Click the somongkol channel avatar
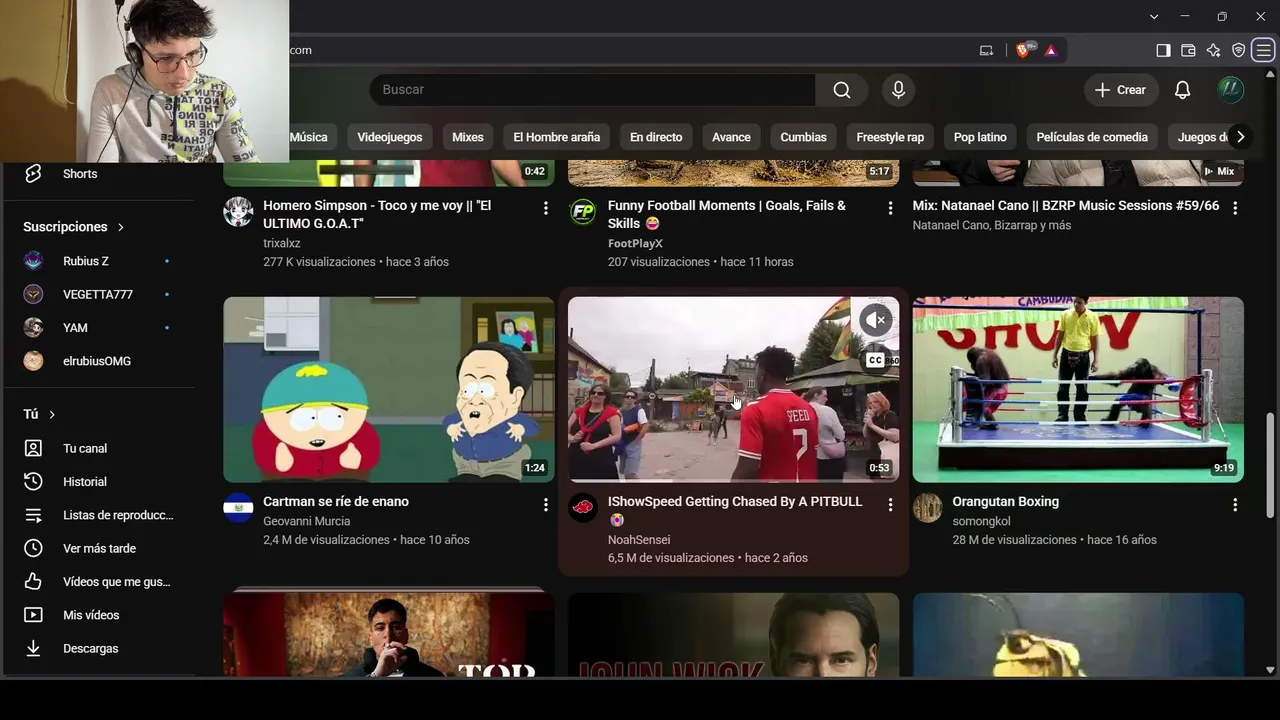Image resolution: width=1280 pixels, height=720 pixels. click(928, 507)
